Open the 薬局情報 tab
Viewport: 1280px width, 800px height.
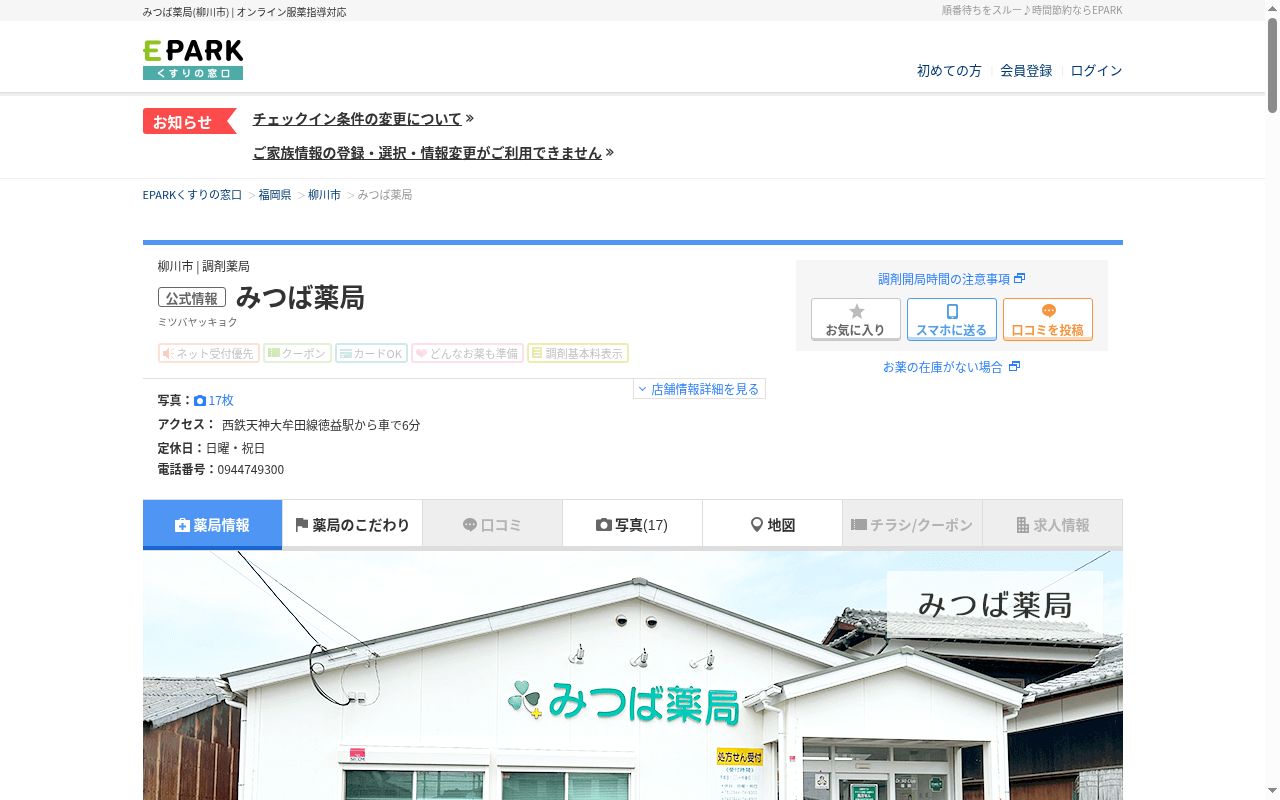point(212,525)
